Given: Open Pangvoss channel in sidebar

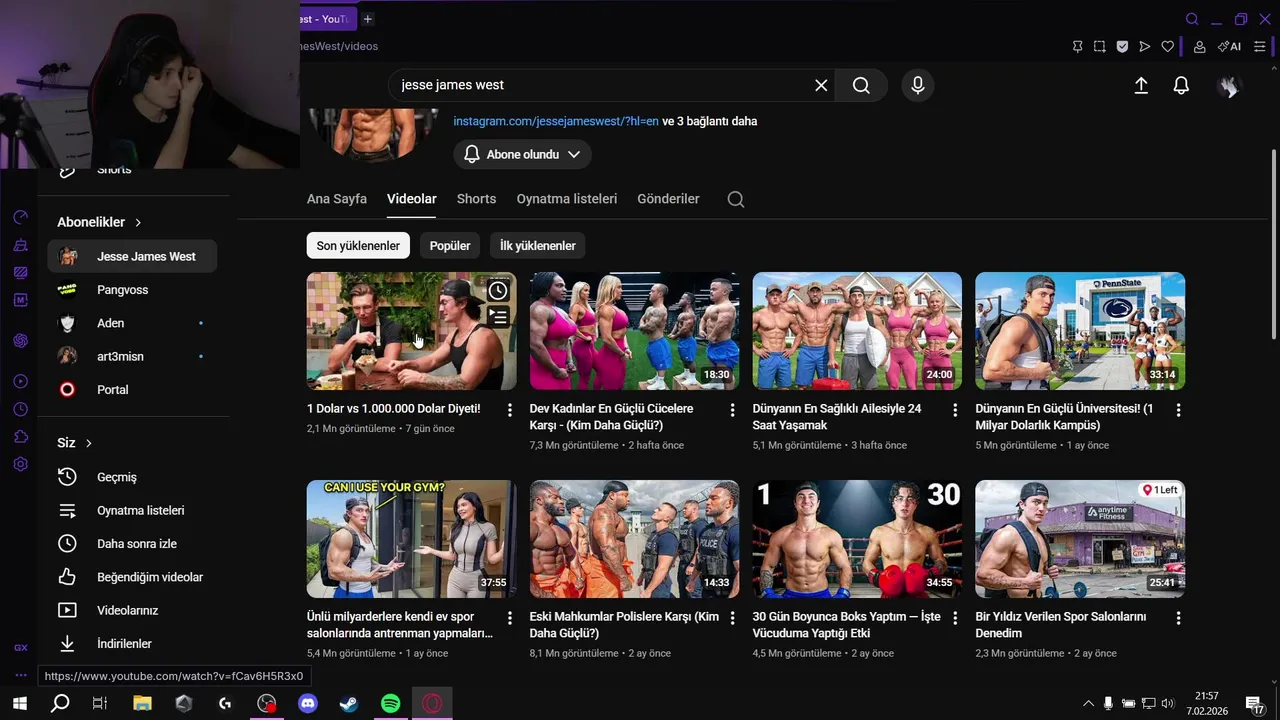Looking at the screenshot, I should pos(132,290).
